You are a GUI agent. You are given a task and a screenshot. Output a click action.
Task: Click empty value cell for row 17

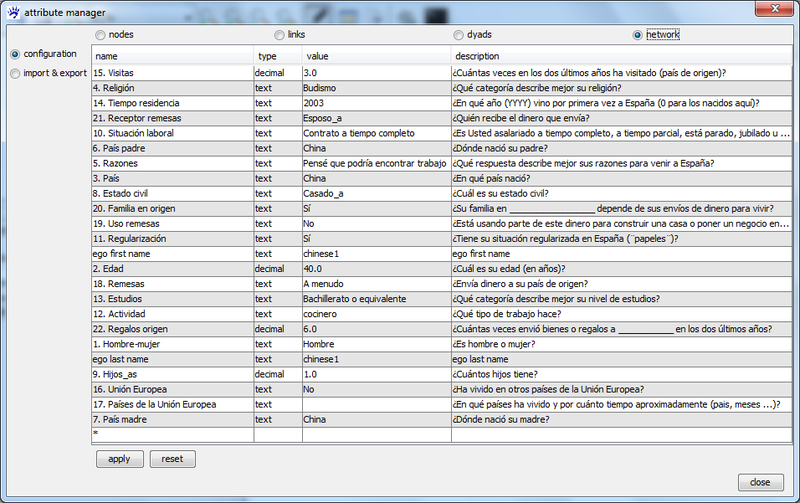(x=377, y=404)
